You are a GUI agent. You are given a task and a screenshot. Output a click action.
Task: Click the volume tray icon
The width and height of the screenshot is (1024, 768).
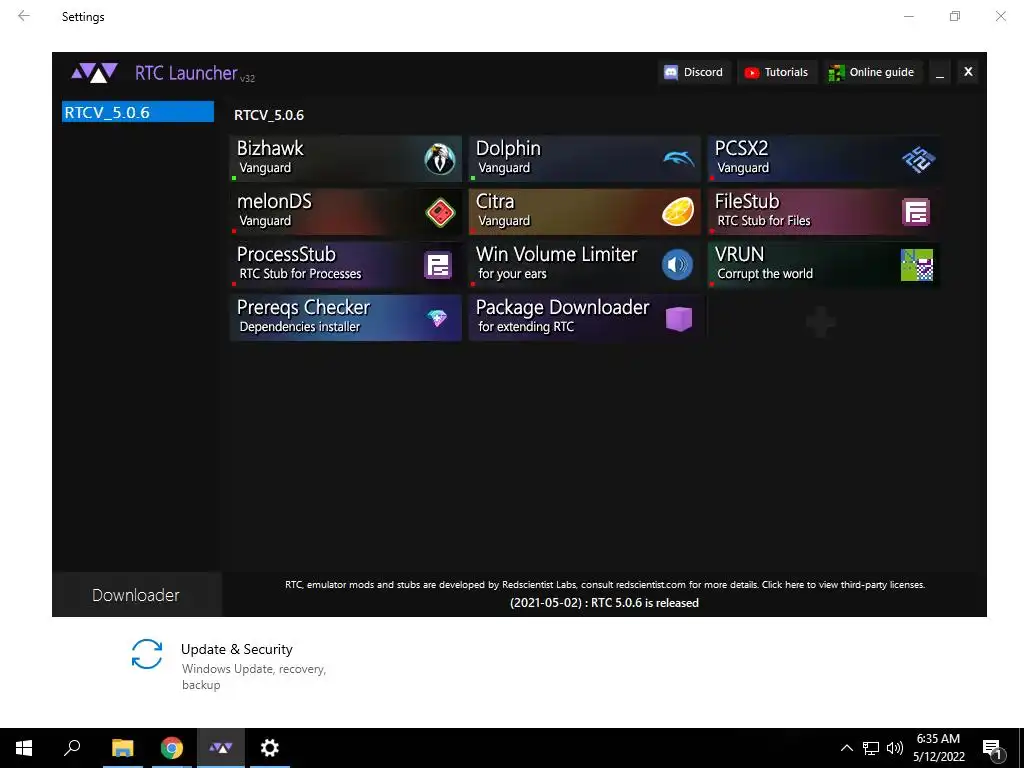895,748
